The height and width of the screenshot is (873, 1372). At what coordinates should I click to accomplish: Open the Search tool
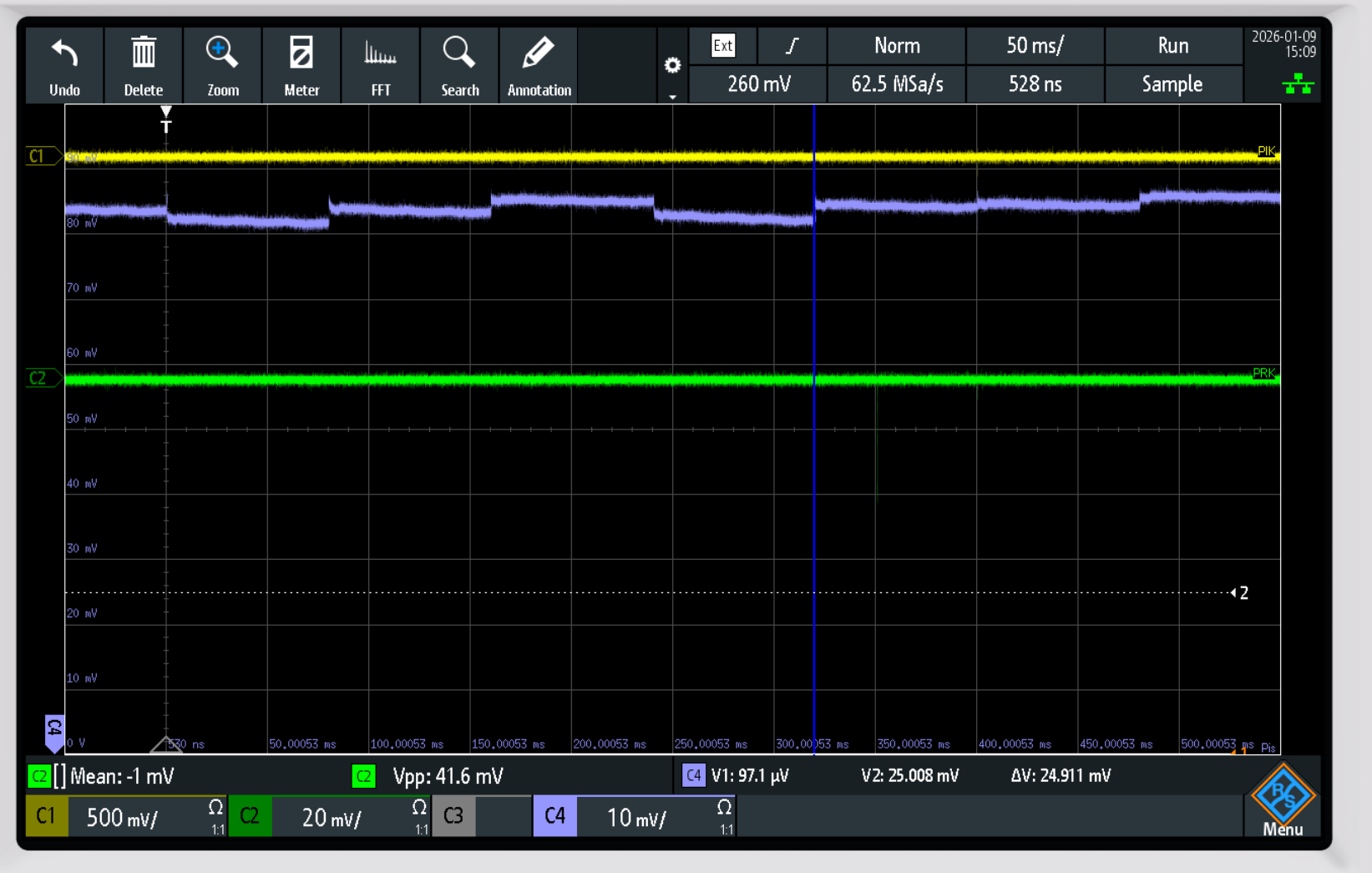[459, 55]
